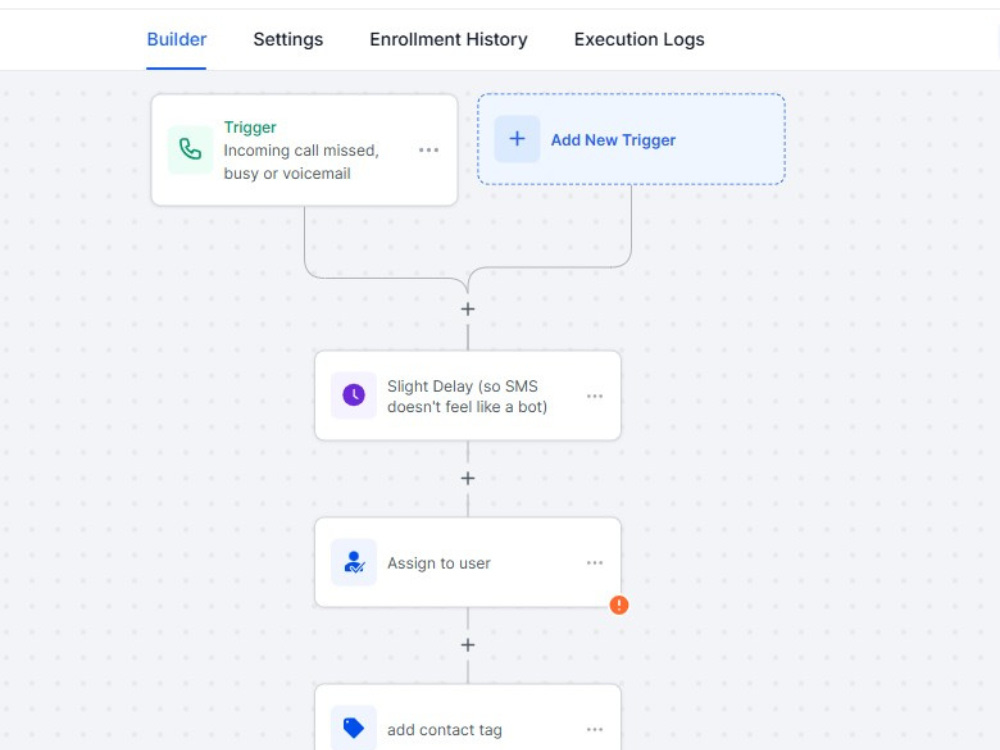Screen dimensions: 1000x750
Task: Click the Assign to user person icon
Action: pyautogui.click(x=354, y=562)
